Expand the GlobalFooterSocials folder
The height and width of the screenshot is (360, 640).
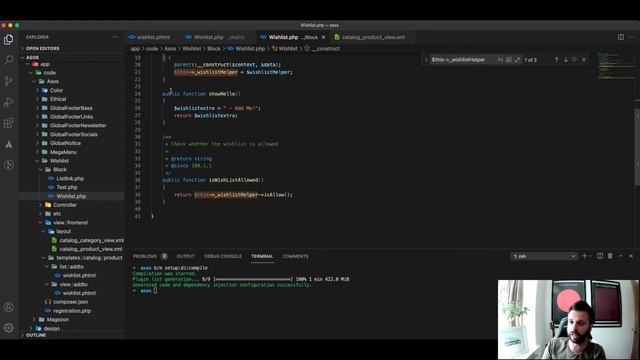pos(73,134)
